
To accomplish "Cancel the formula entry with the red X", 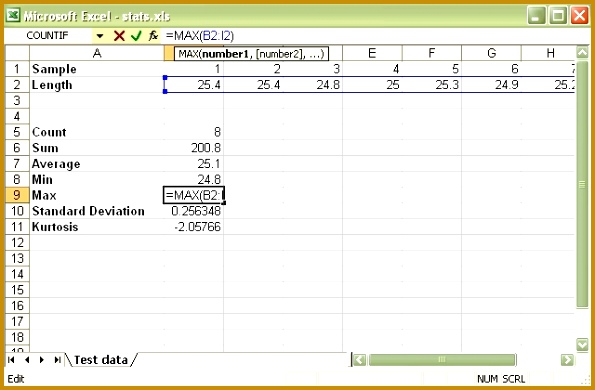I will [119, 36].
